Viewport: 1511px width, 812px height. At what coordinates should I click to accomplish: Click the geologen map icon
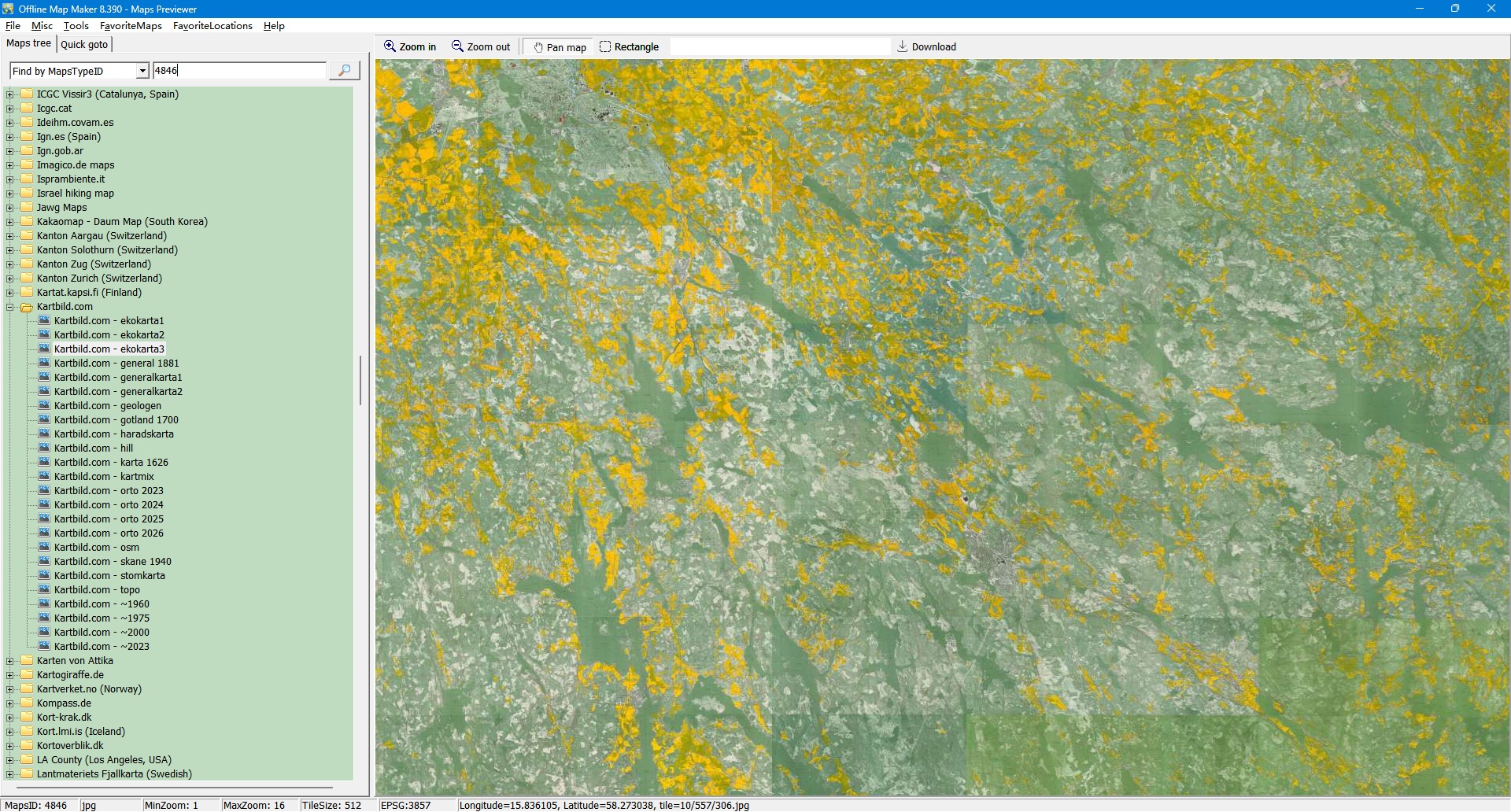pyautogui.click(x=45, y=406)
